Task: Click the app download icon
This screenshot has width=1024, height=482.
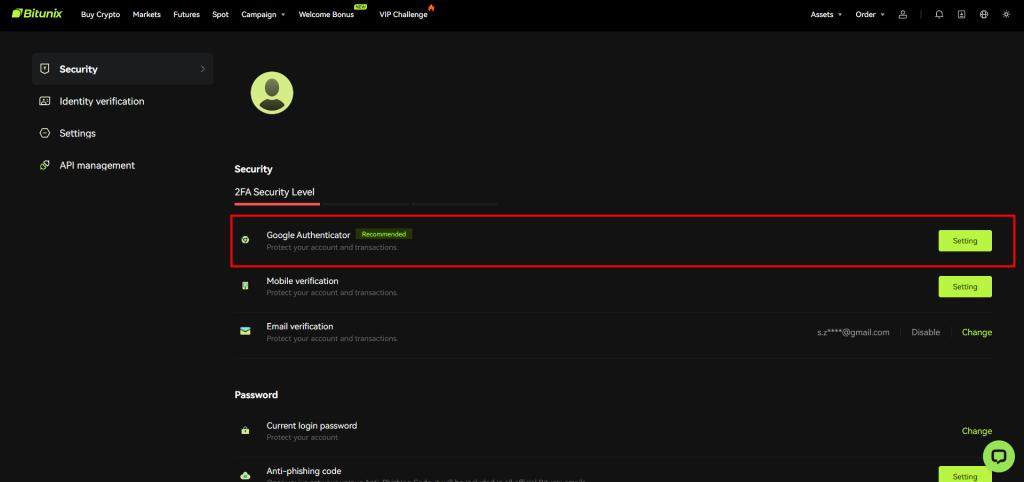Action: (961, 15)
